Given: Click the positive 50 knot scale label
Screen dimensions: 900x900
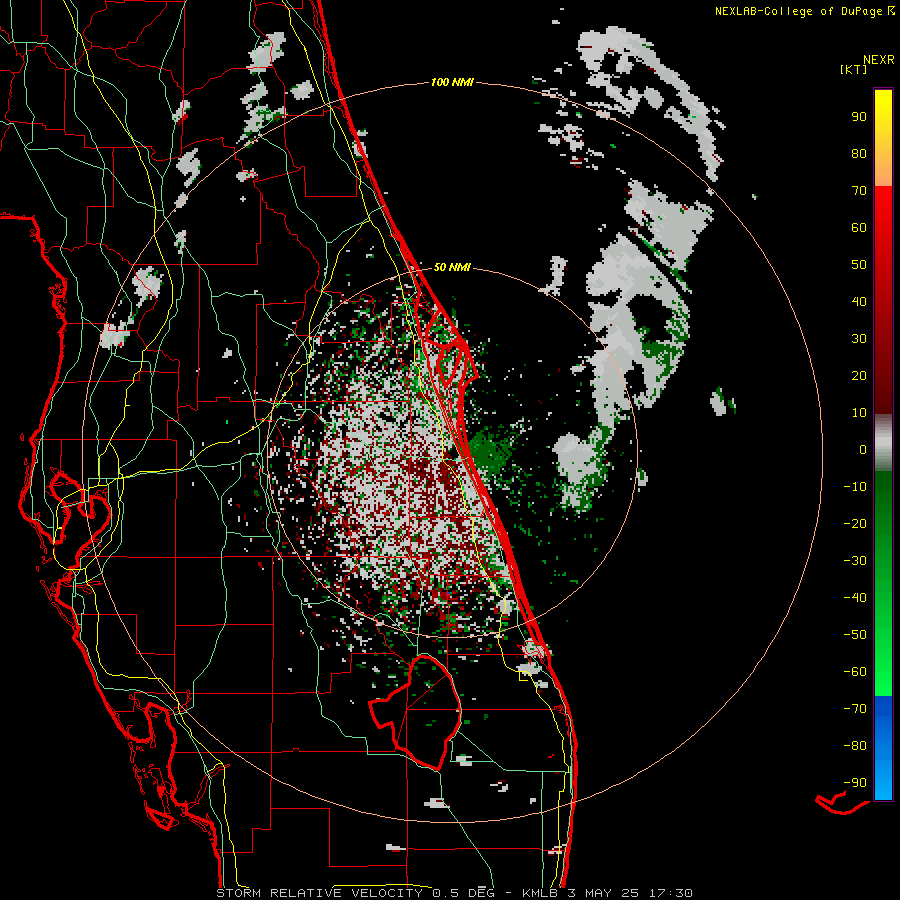Looking at the screenshot, I should [859, 265].
